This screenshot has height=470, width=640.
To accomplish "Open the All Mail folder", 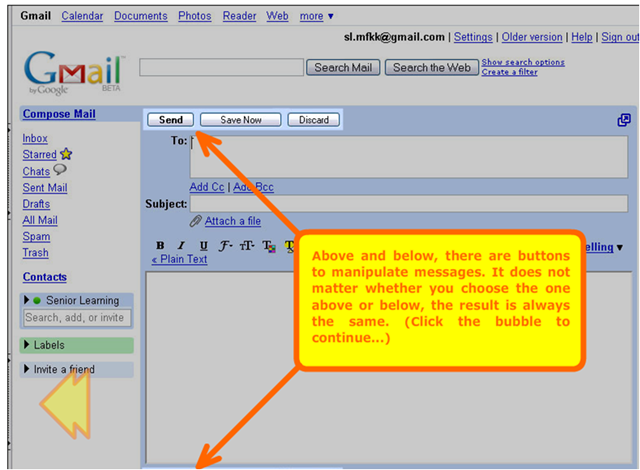I will pyautogui.click(x=40, y=220).
